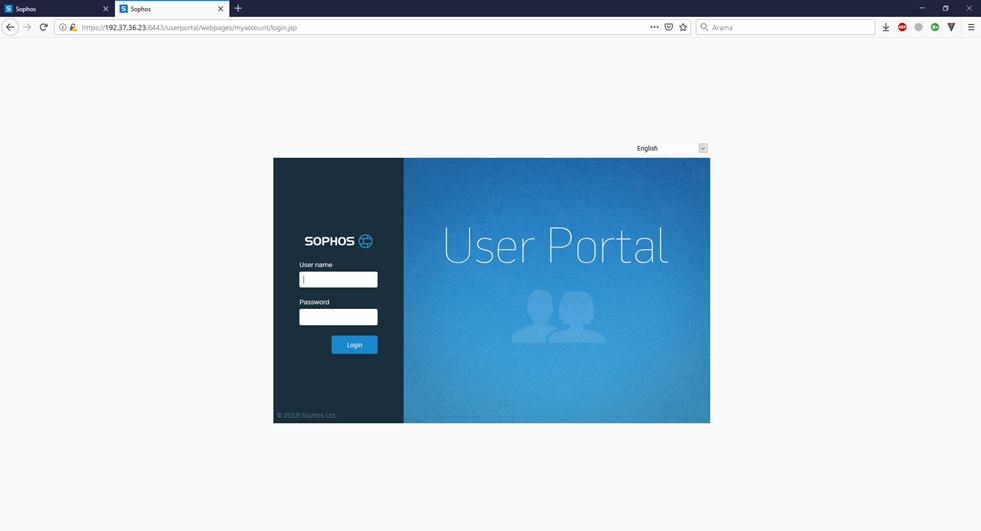Click the browser Back arrow
The height and width of the screenshot is (531, 981).
[10, 27]
